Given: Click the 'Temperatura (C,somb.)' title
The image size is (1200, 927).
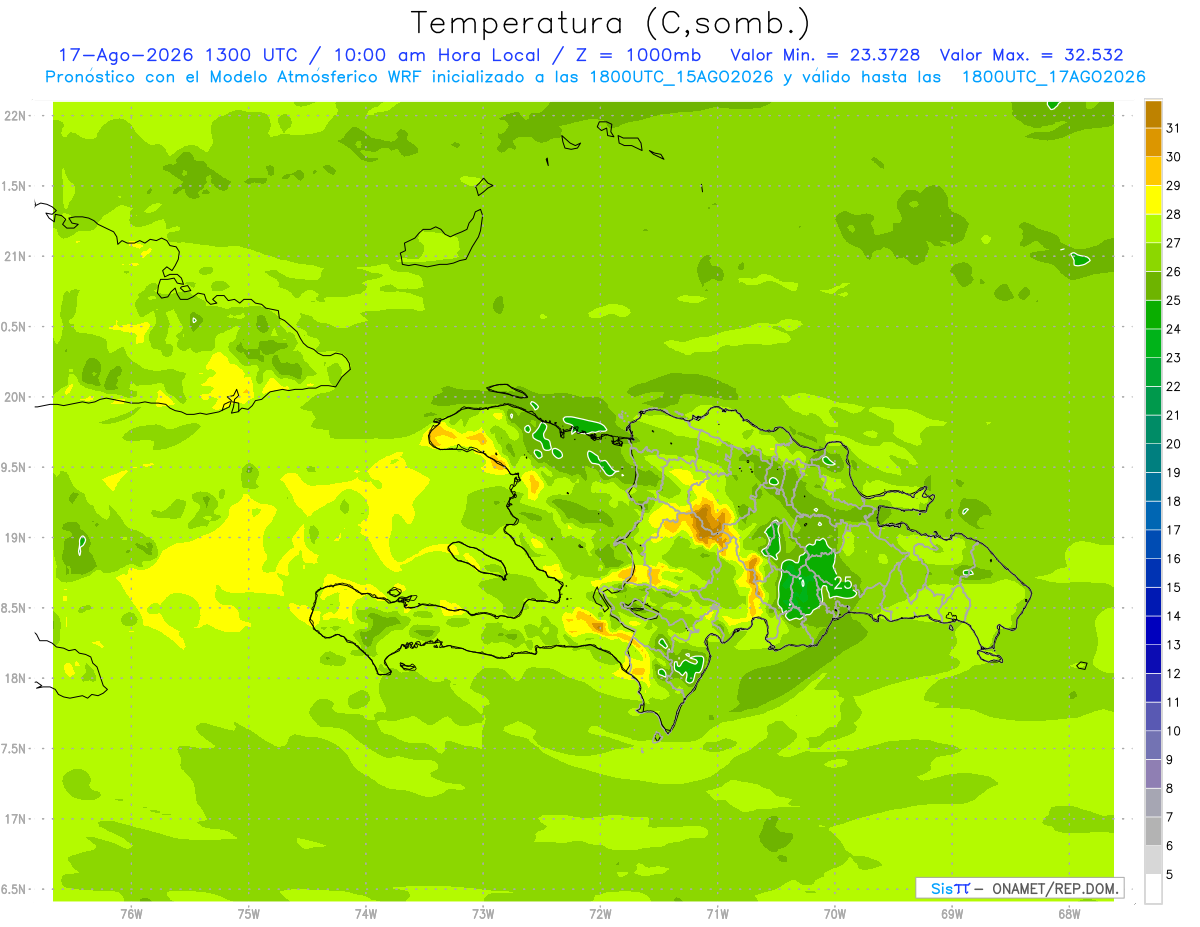Looking at the screenshot, I should pyautogui.click(x=611, y=23).
